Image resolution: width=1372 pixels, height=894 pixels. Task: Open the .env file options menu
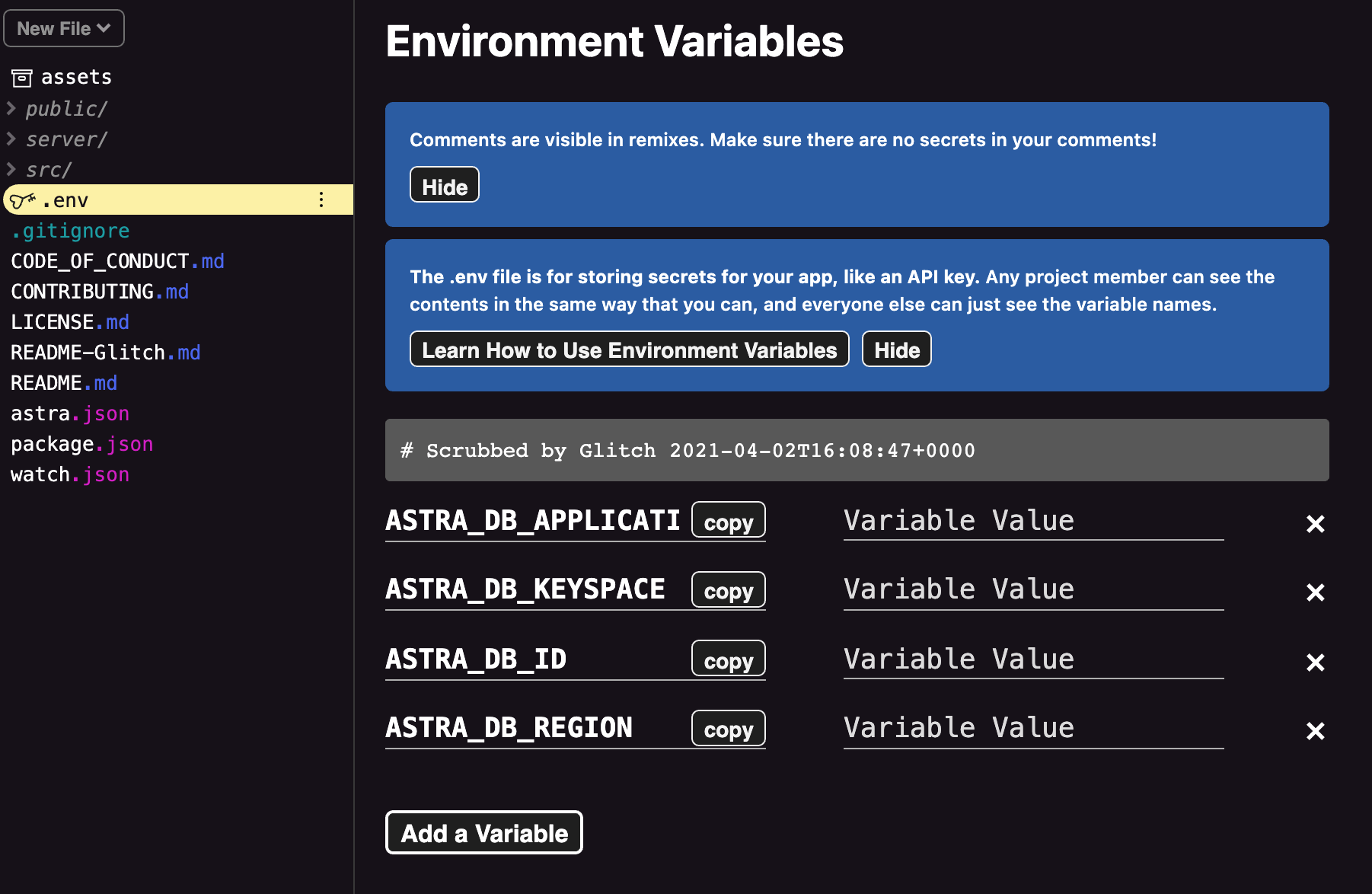pos(321,200)
